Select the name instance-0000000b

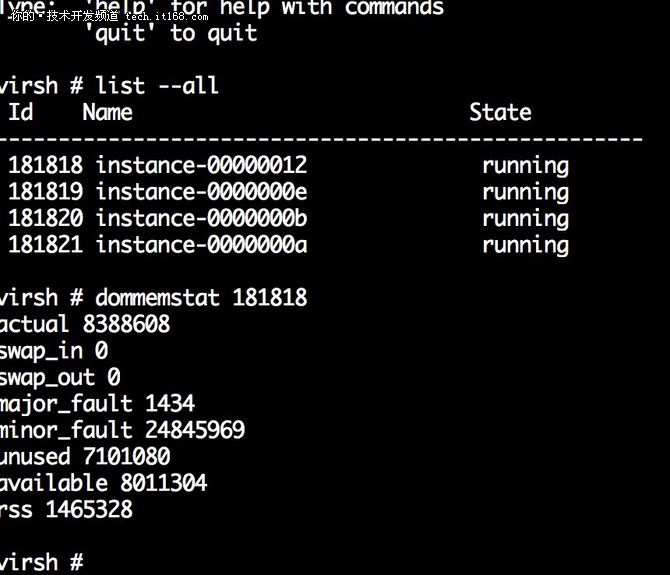coord(201,218)
